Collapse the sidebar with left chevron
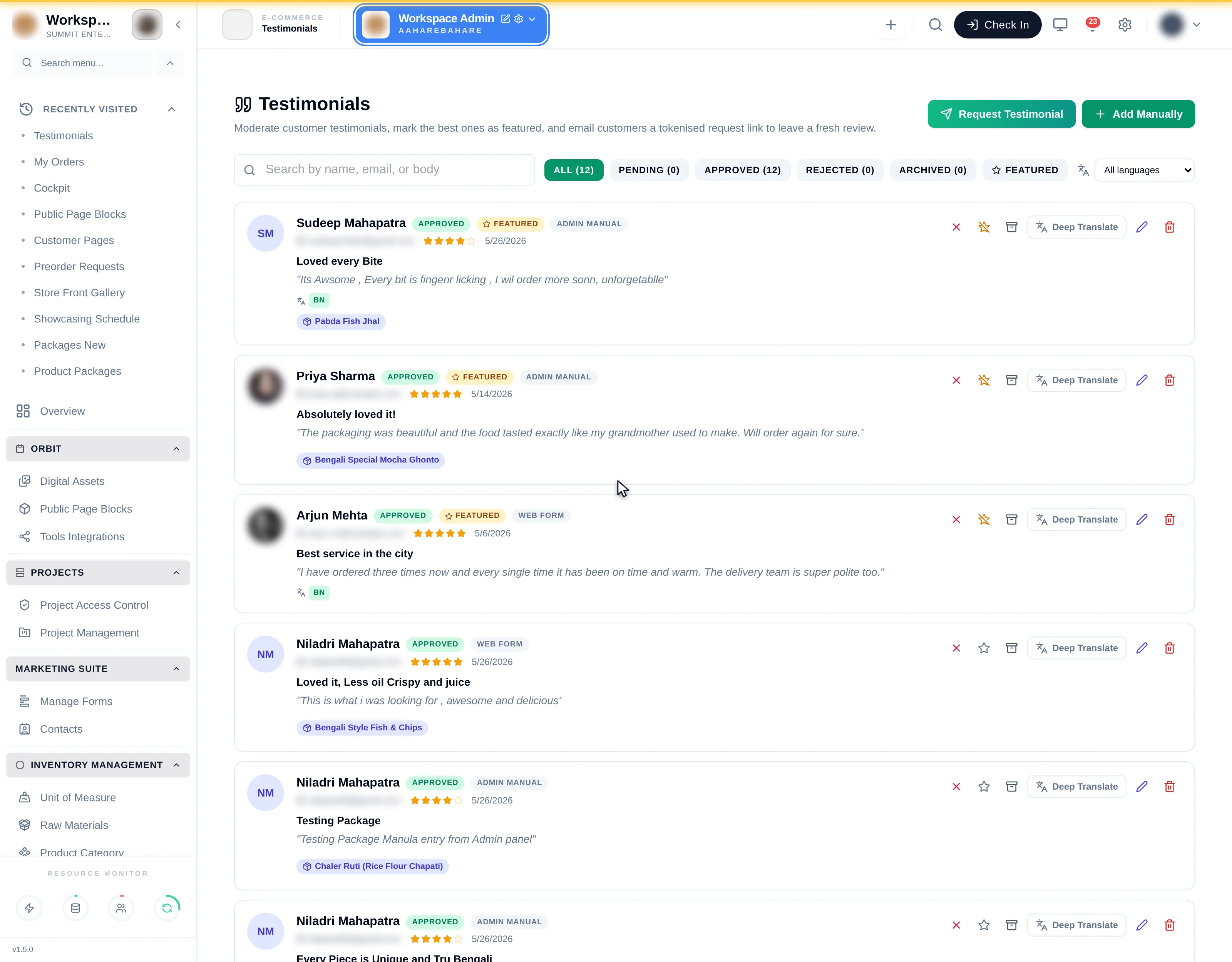 click(x=178, y=24)
